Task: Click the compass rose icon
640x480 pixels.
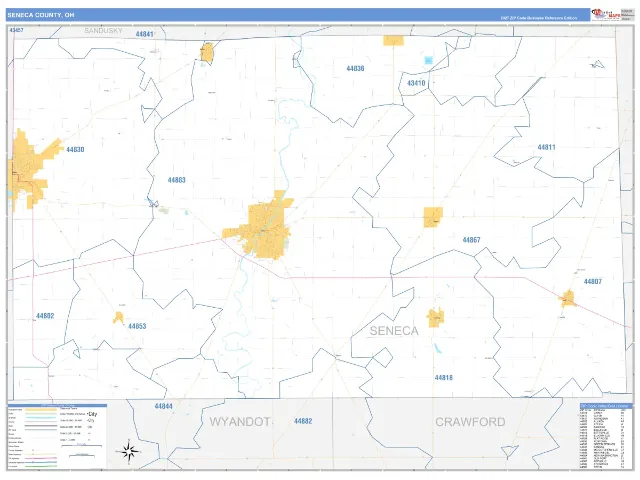Action: pos(129,452)
